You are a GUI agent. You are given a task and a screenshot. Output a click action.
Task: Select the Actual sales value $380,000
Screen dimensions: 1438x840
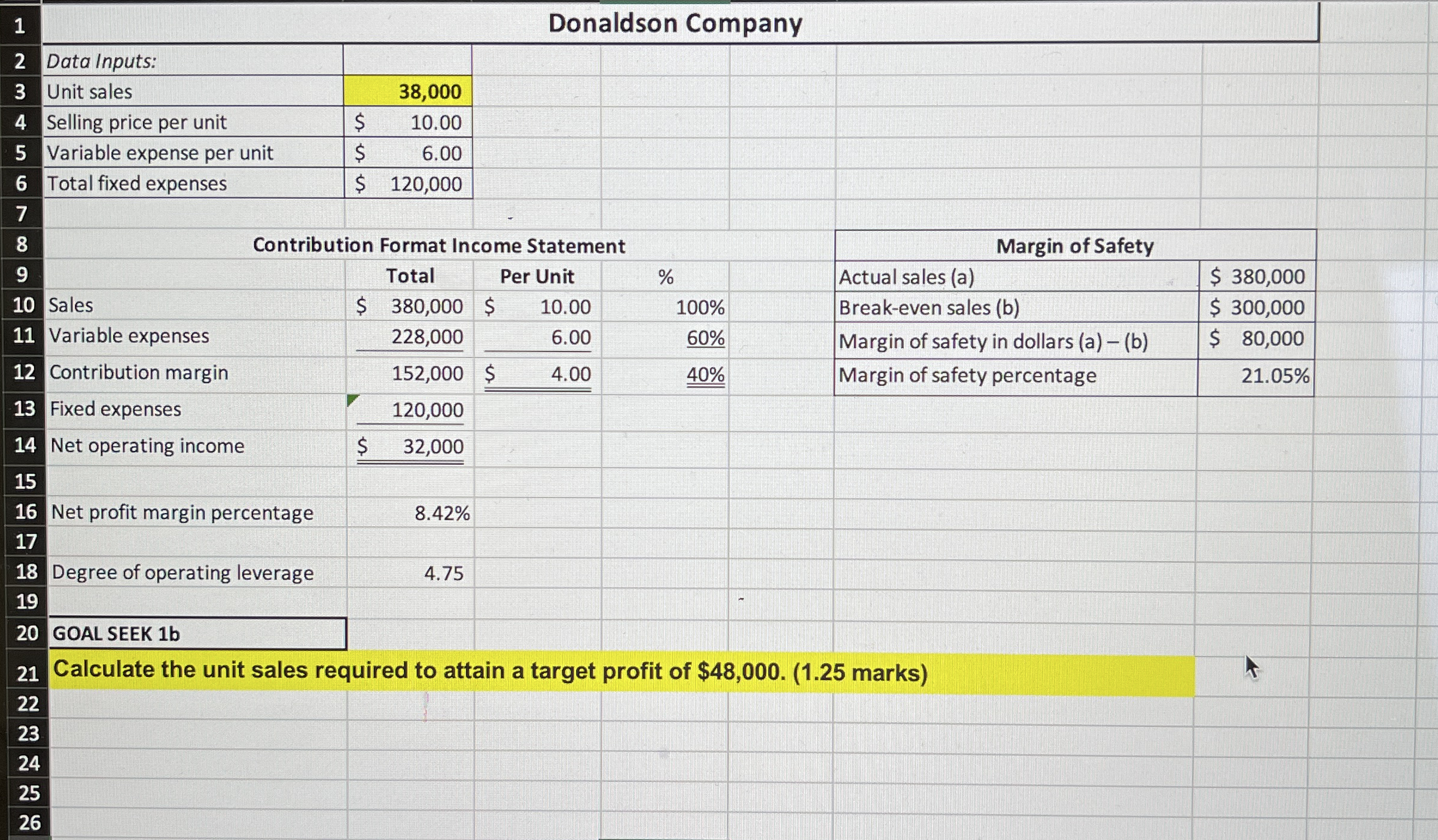coord(1255,276)
